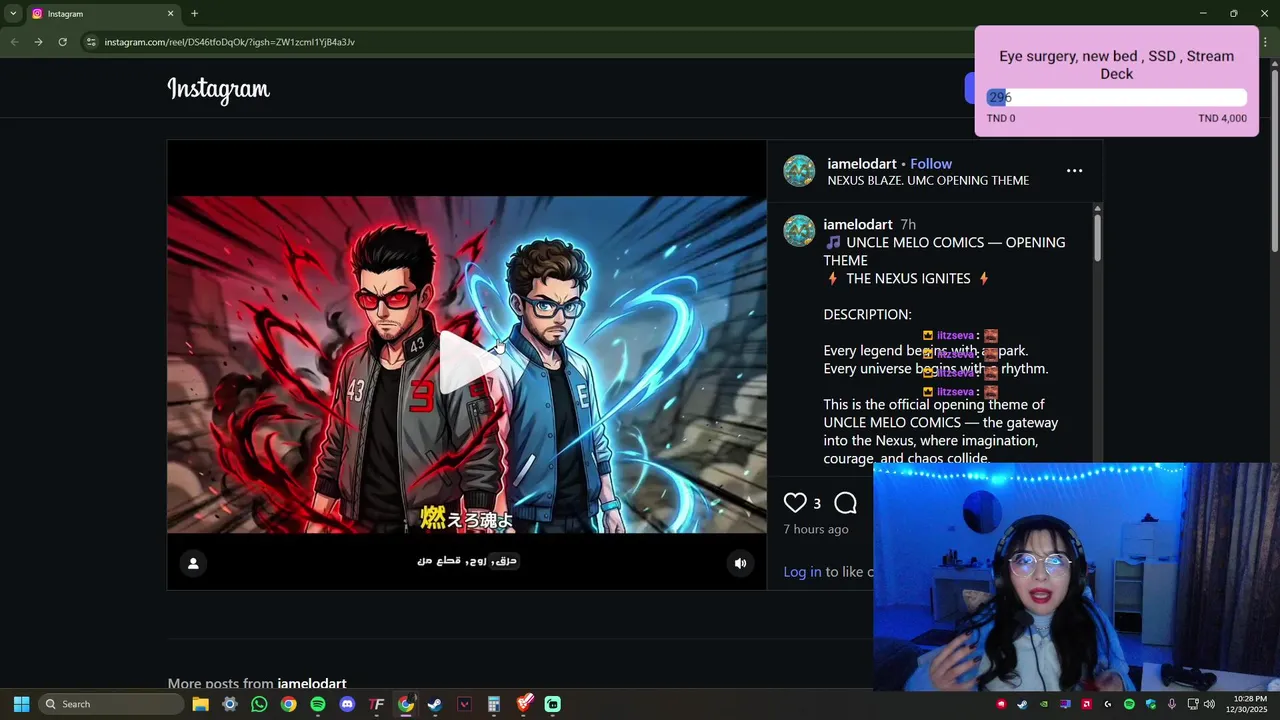Screen dimensions: 1280x720
Task: Open the tab search dropdown
Action: (x=13, y=13)
